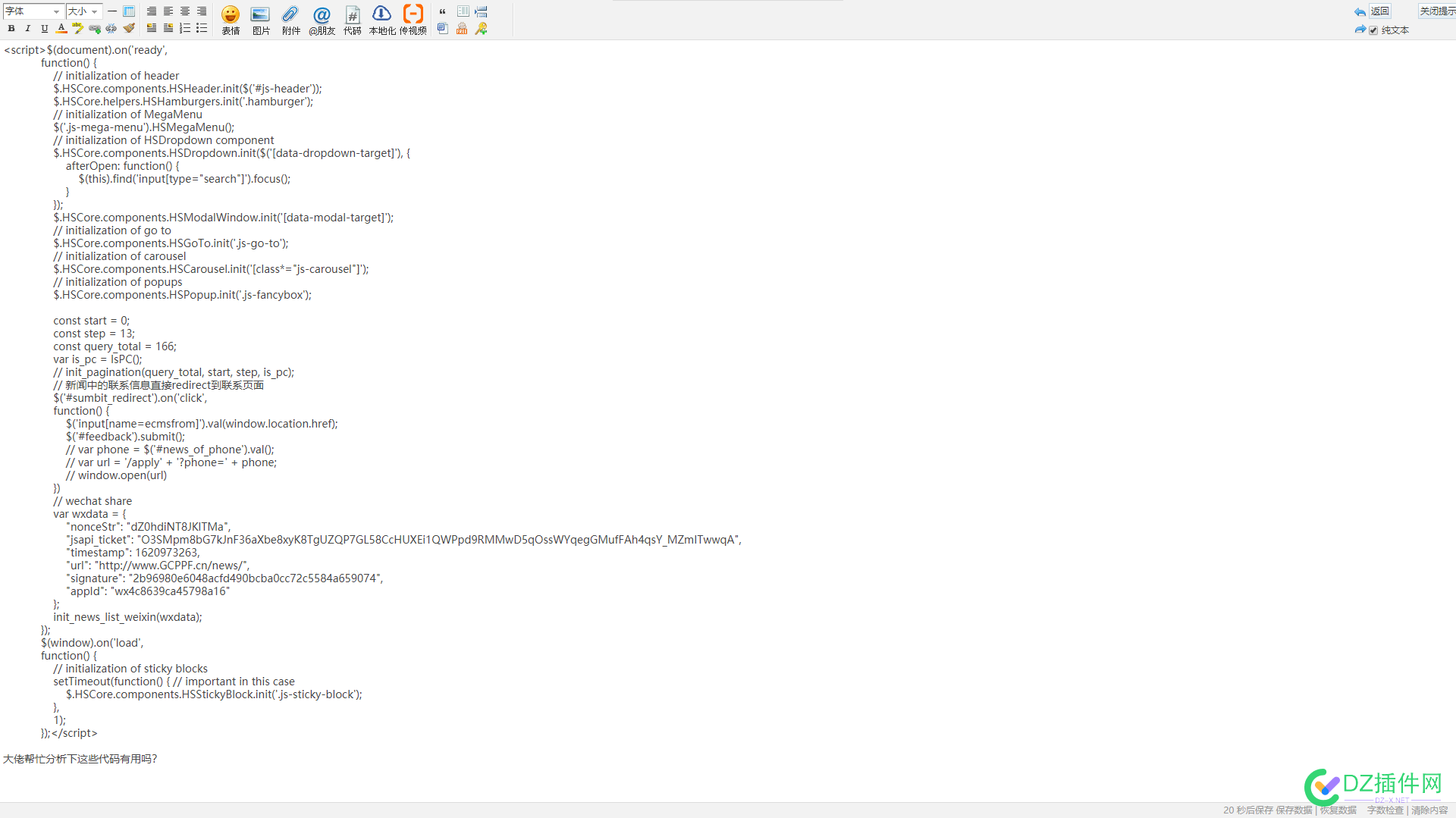The height and width of the screenshot is (818, 1456).
Task: Open the 传视频 video upload tool
Action: pyautogui.click(x=413, y=20)
